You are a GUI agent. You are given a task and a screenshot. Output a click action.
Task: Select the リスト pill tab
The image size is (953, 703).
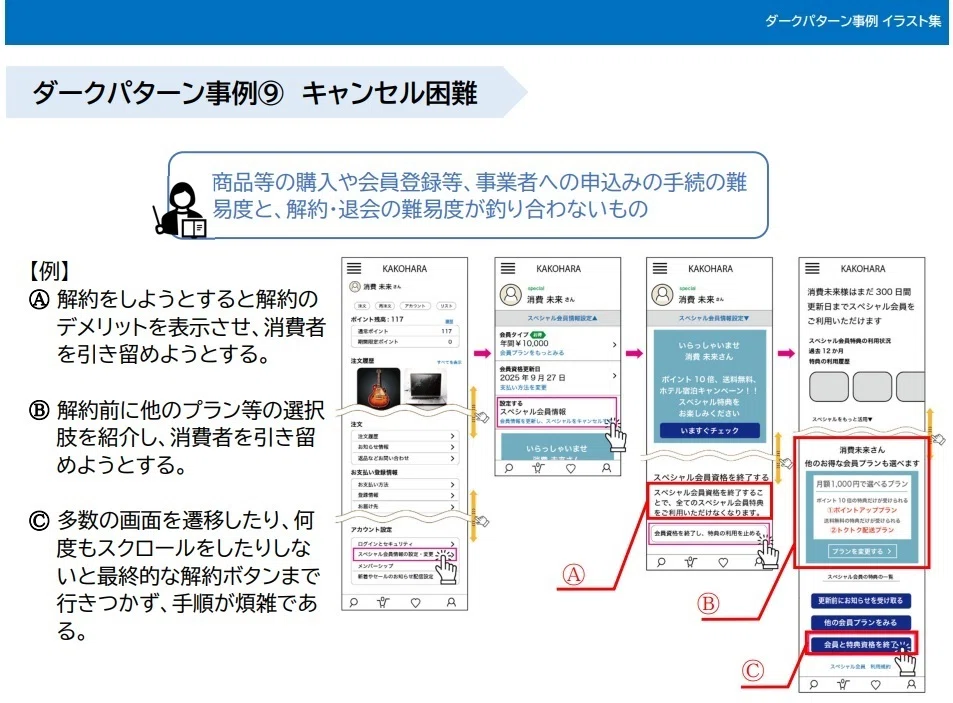point(447,306)
